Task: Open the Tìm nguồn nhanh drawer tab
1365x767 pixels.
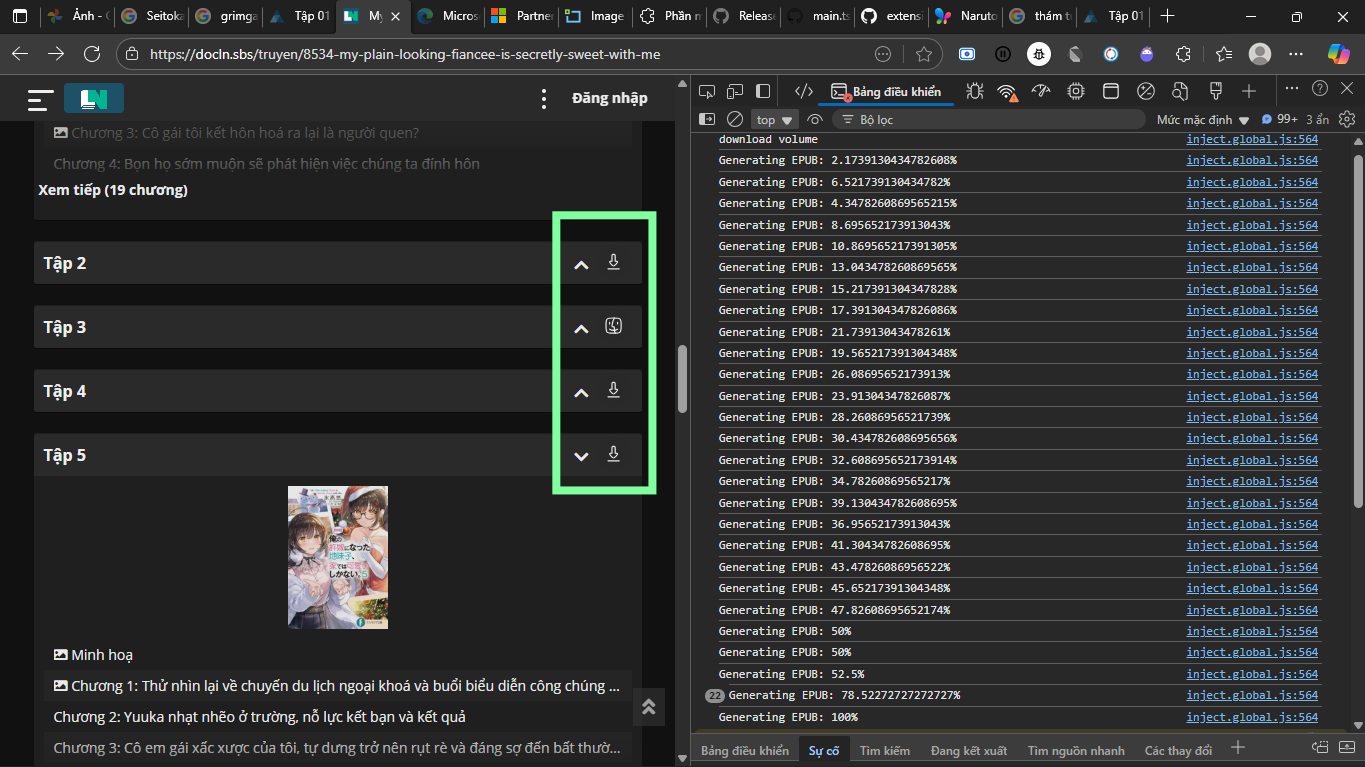Action: click(1076, 750)
